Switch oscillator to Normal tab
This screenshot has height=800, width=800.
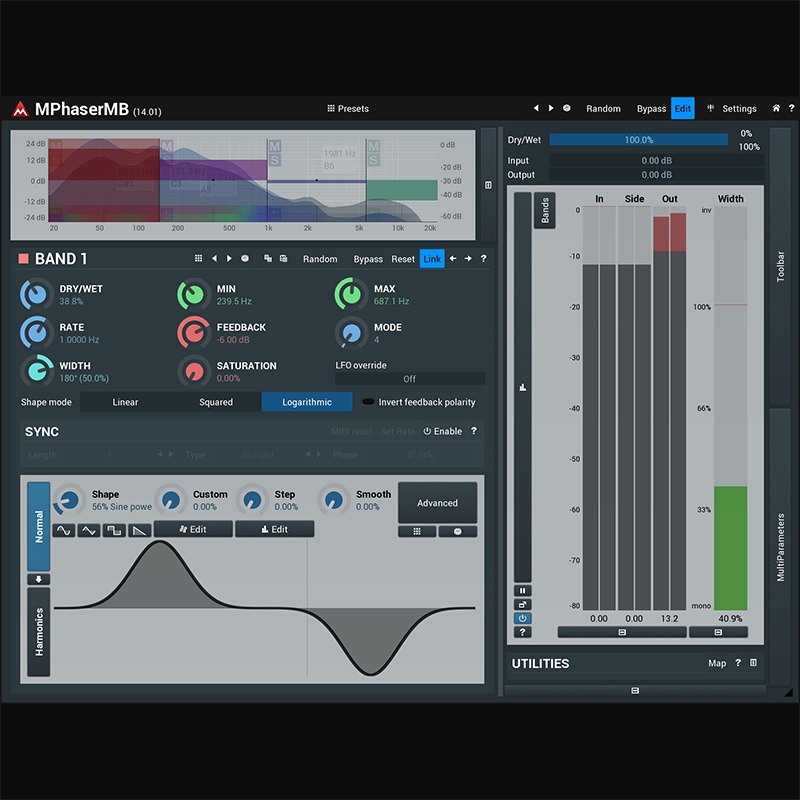39,527
